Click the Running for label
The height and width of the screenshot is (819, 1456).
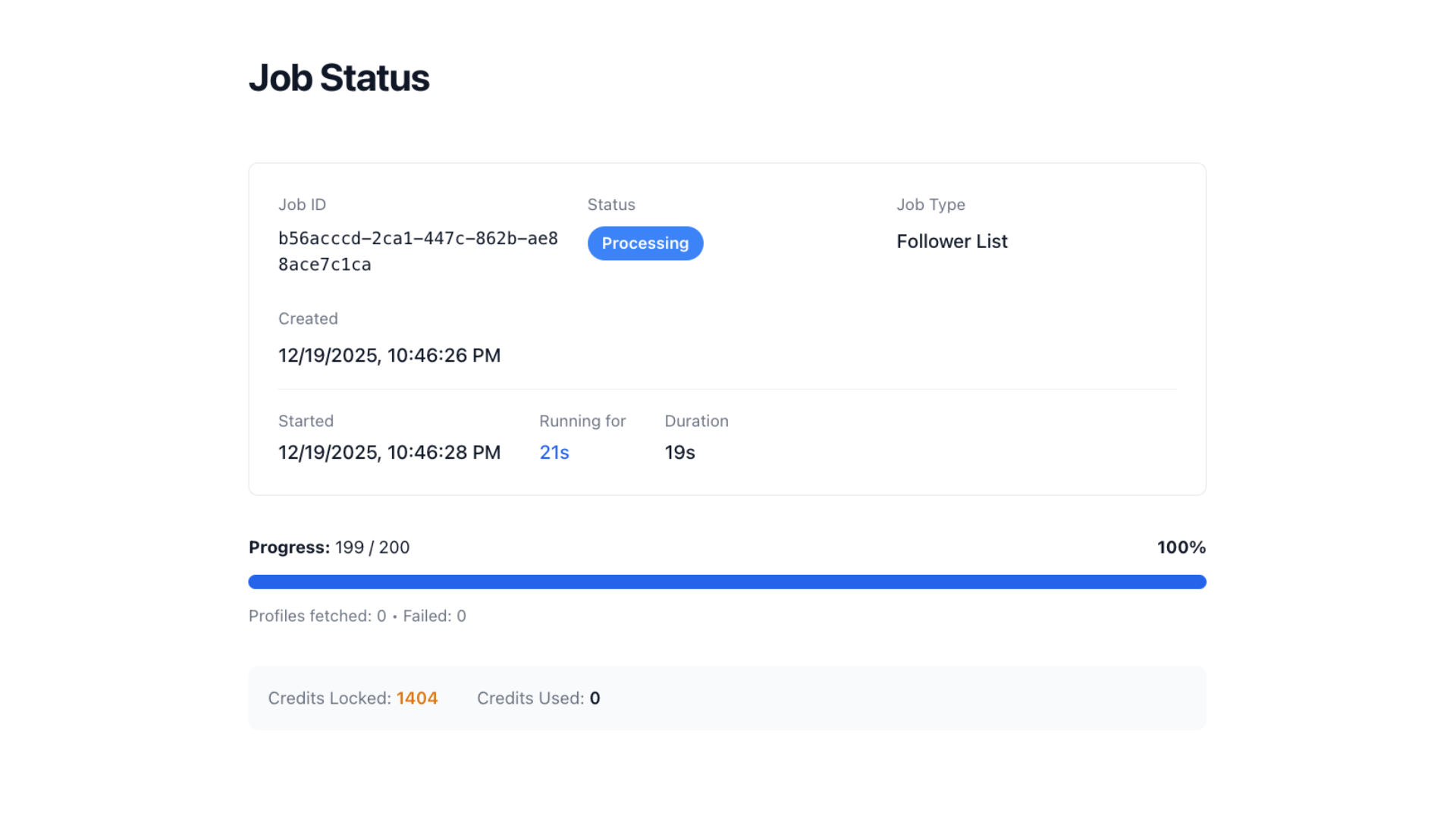click(582, 421)
